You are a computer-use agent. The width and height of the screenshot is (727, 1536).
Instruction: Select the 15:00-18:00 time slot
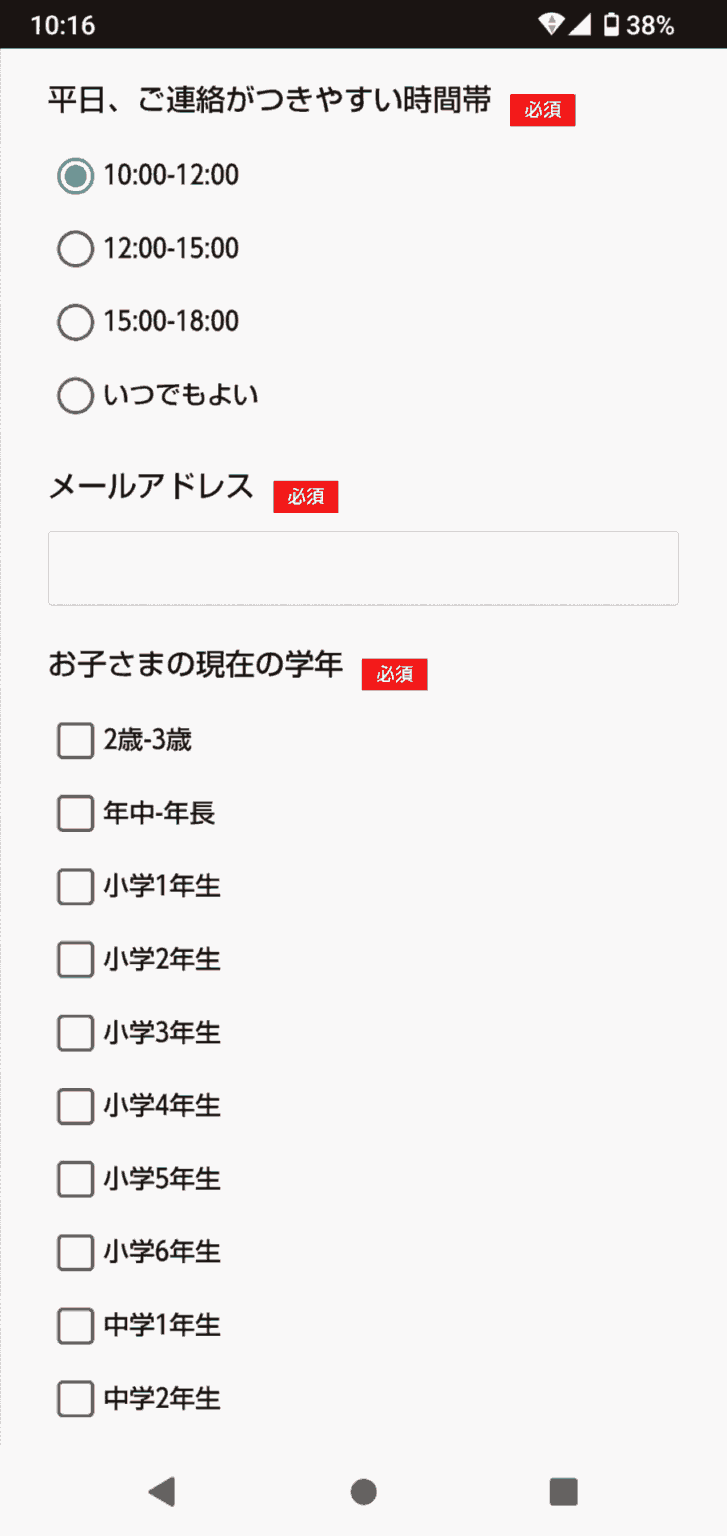pyautogui.click(x=75, y=321)
